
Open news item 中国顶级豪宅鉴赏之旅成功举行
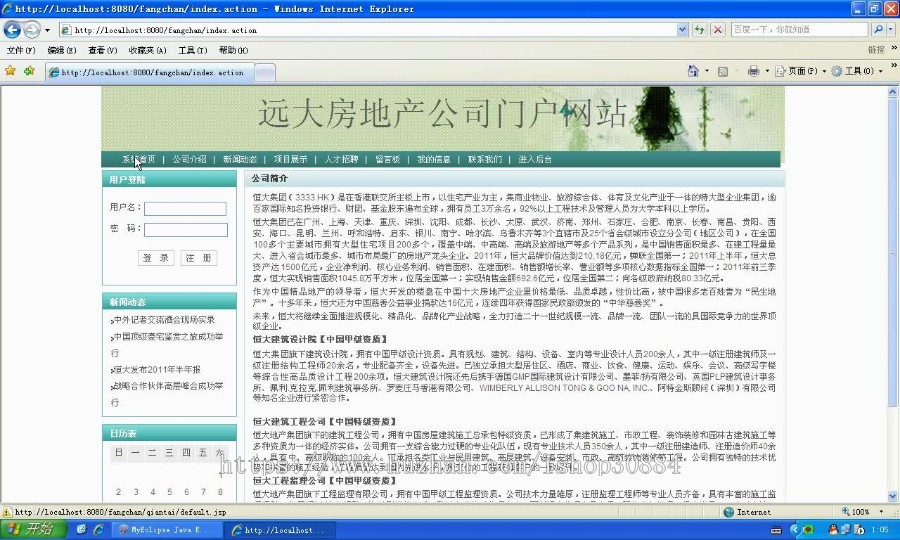(166, 344)
